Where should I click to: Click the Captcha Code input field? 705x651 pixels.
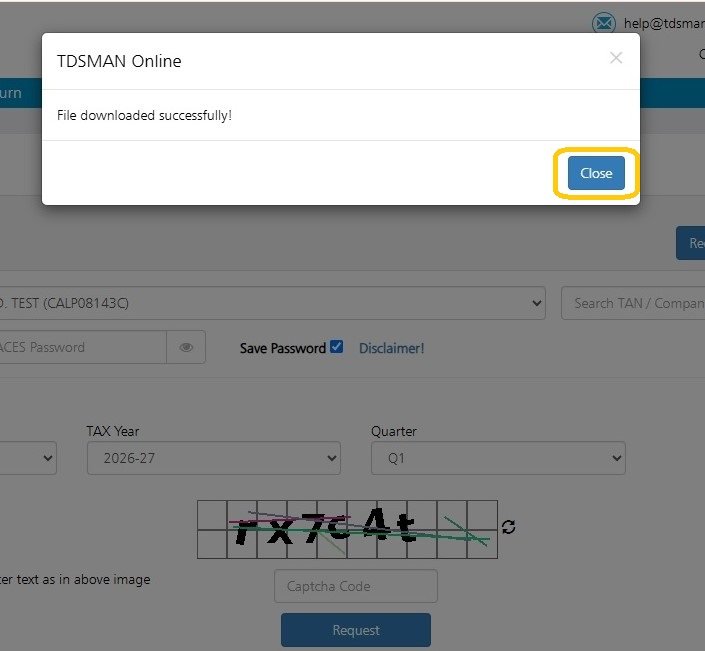[x=356, y=586]
